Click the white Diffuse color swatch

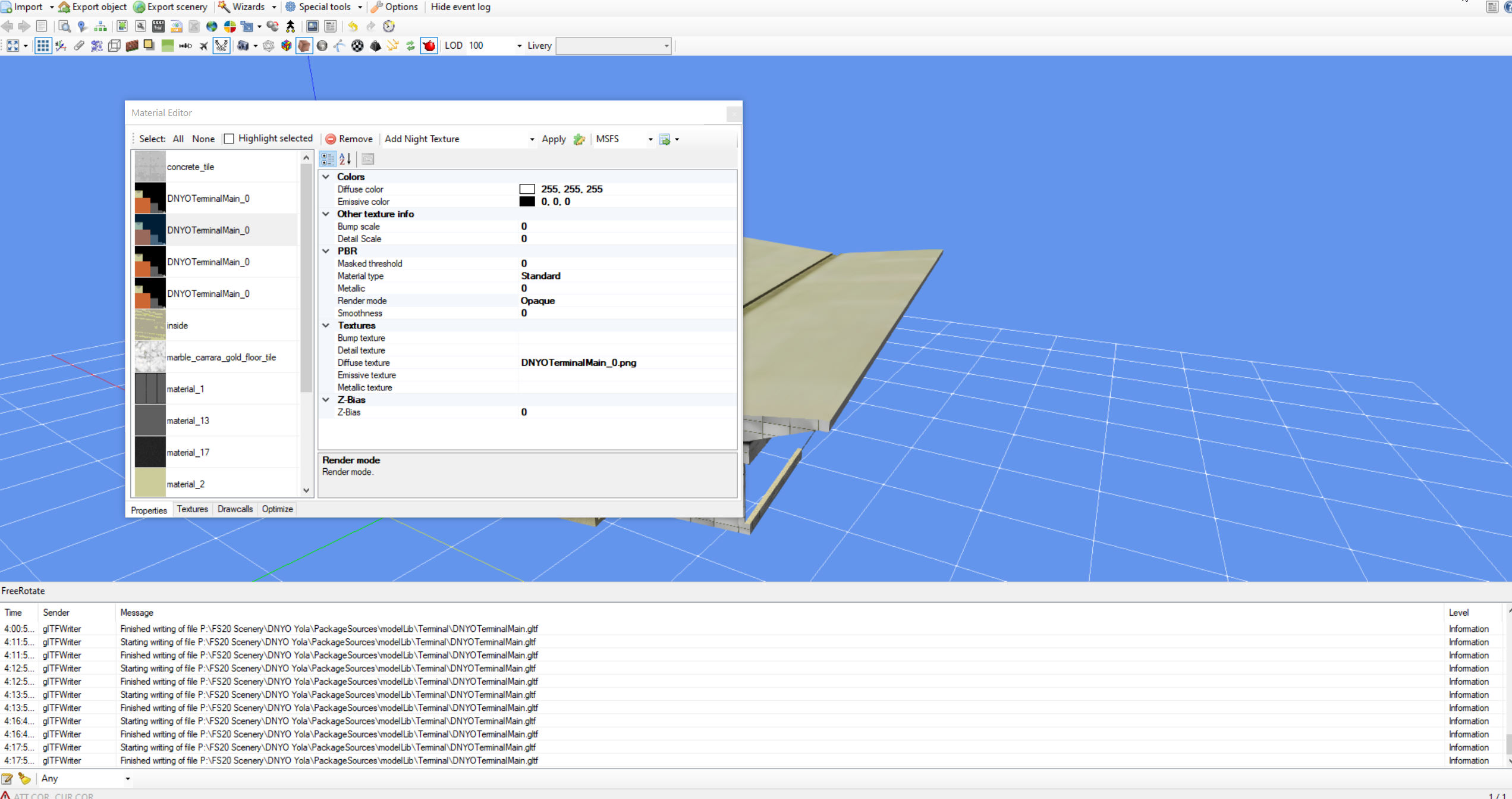click(x=527, y=189)
